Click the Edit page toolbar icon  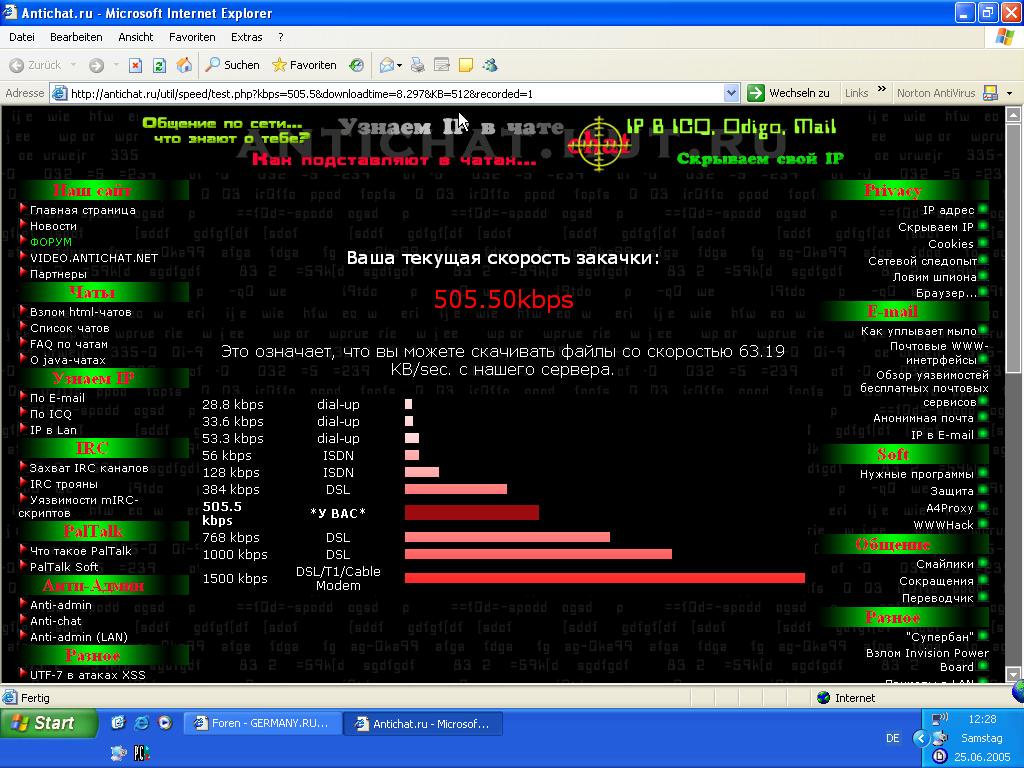click(442, 65)
